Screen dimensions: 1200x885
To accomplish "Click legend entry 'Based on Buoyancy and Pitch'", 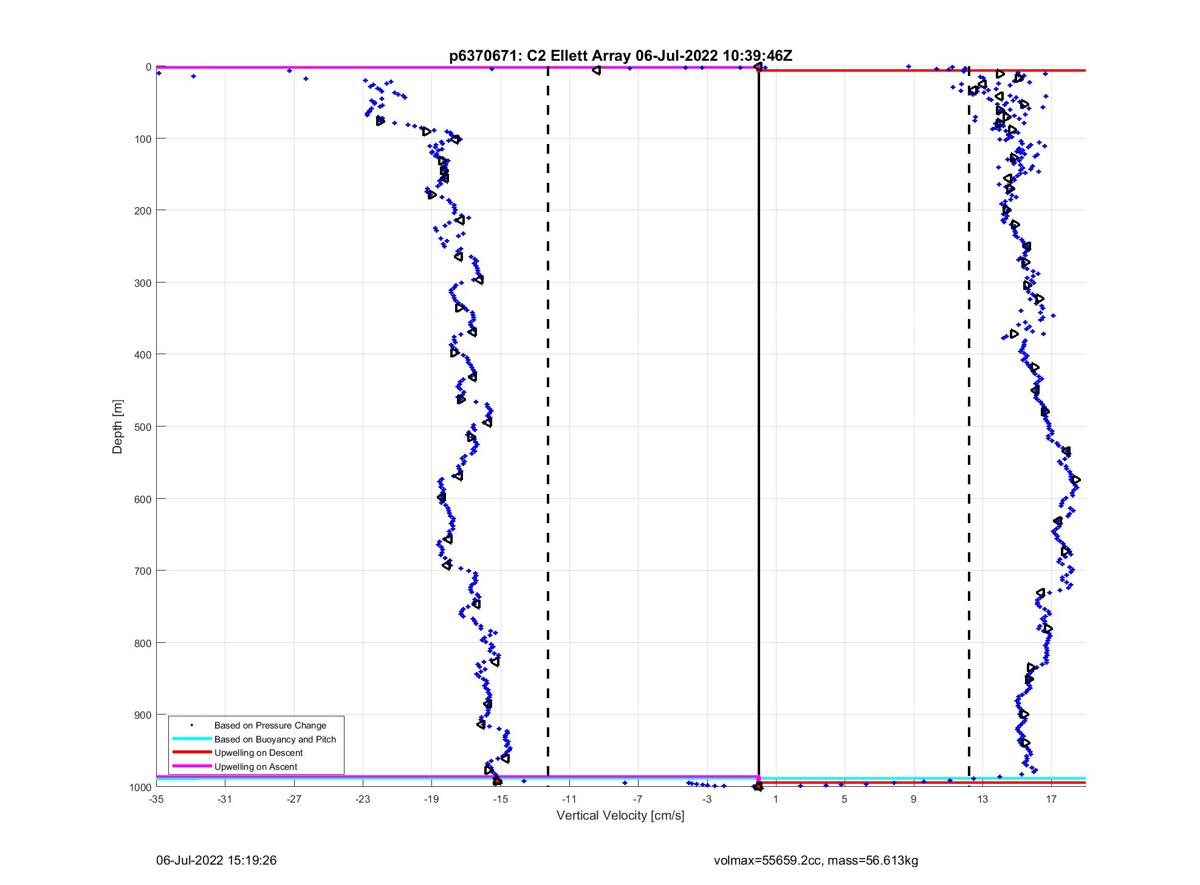I will point(275,739).
